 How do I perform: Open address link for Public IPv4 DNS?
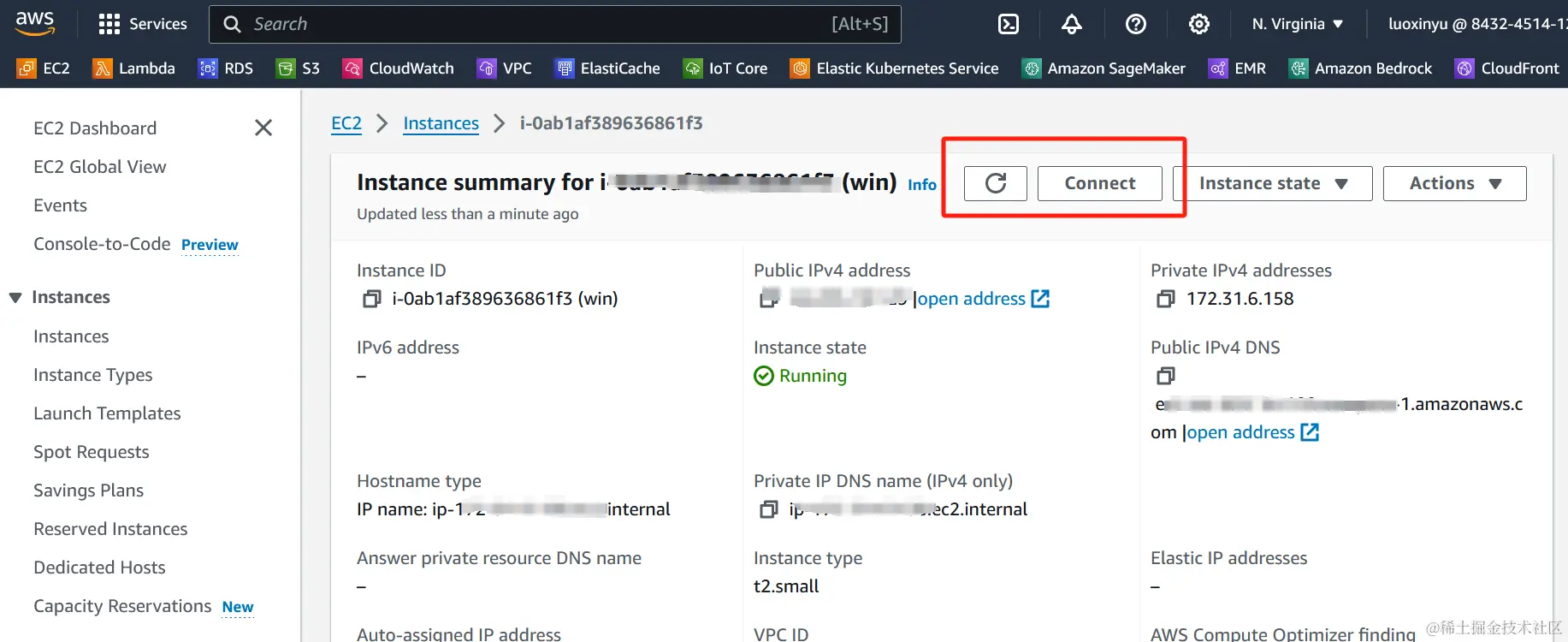tap(1253, 432)
